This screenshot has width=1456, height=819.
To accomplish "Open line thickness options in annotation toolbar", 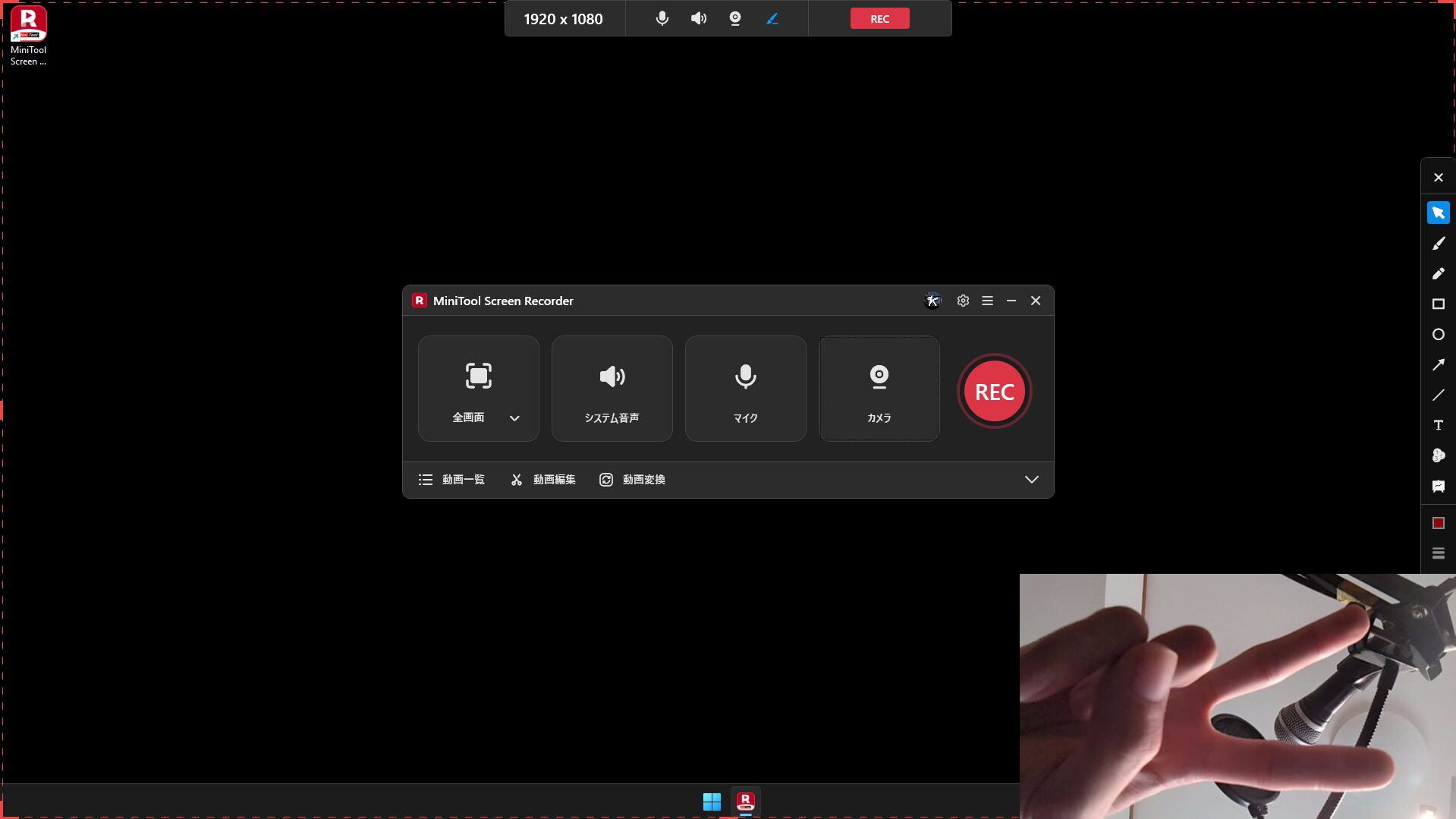I will click(x=1438, y=553).
